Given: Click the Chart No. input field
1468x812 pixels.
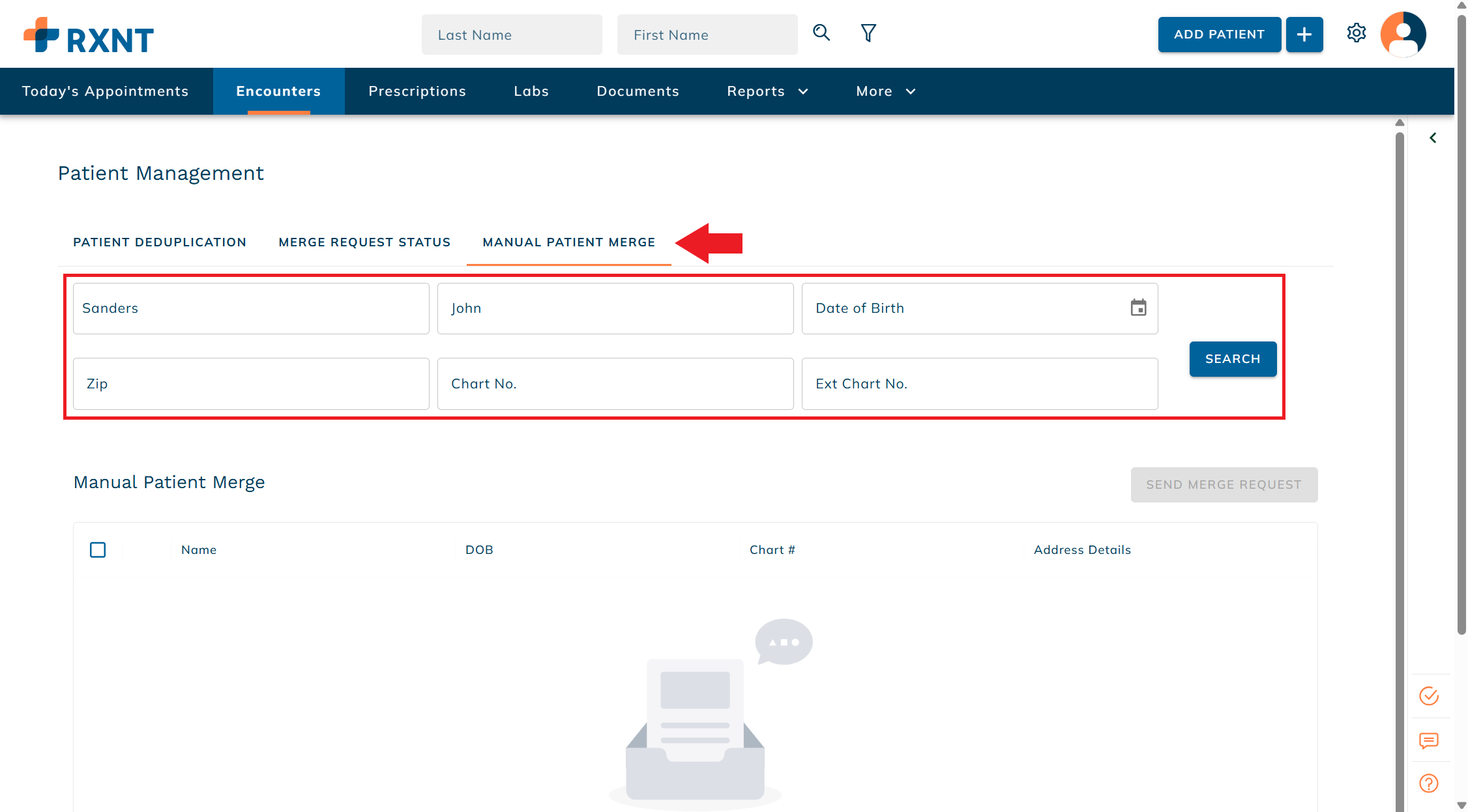Looking at the screenshot, I should click(615, 384).
